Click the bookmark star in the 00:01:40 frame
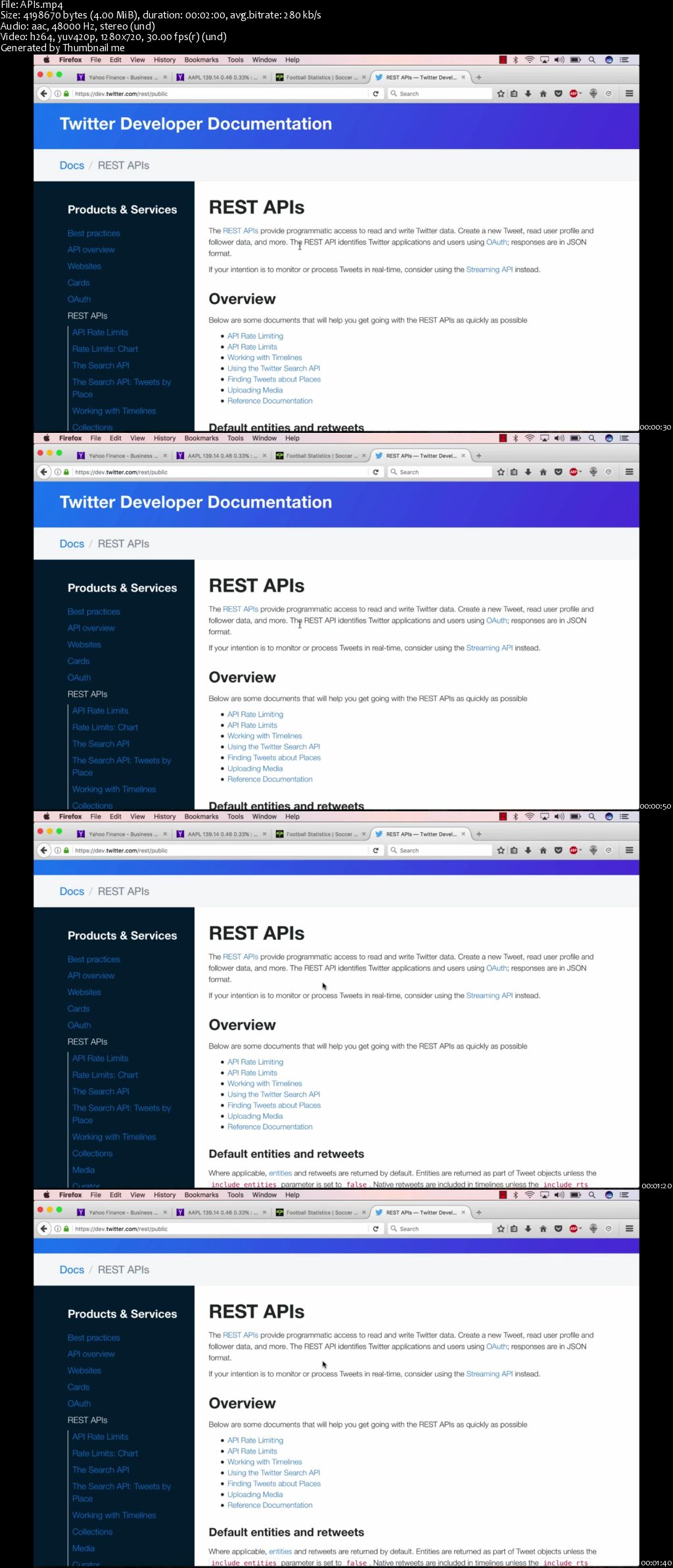Viewport: 673px width, 1568px height. click(501, 1229)
